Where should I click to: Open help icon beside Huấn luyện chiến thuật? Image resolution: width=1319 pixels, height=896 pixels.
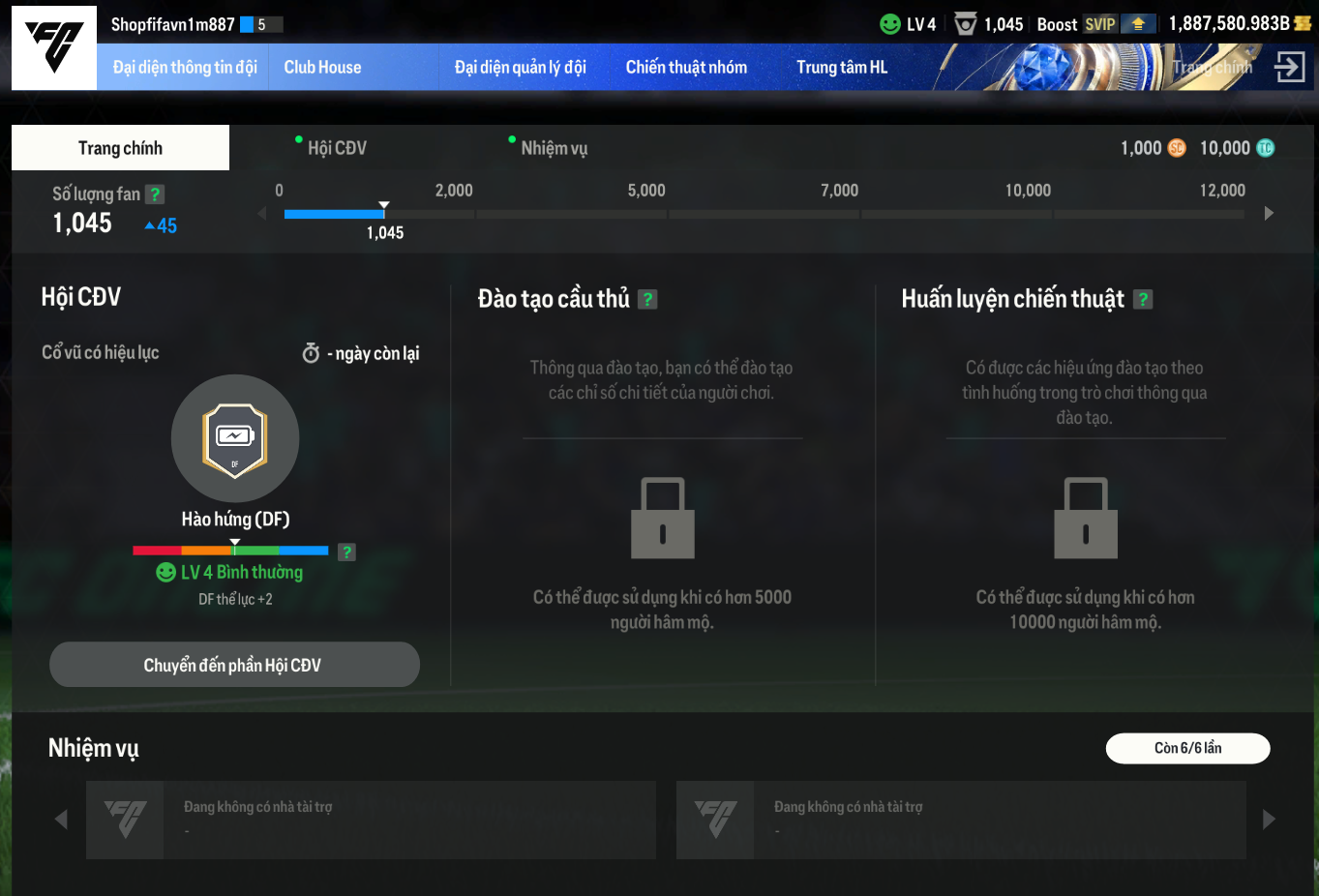pos(1143,300)
